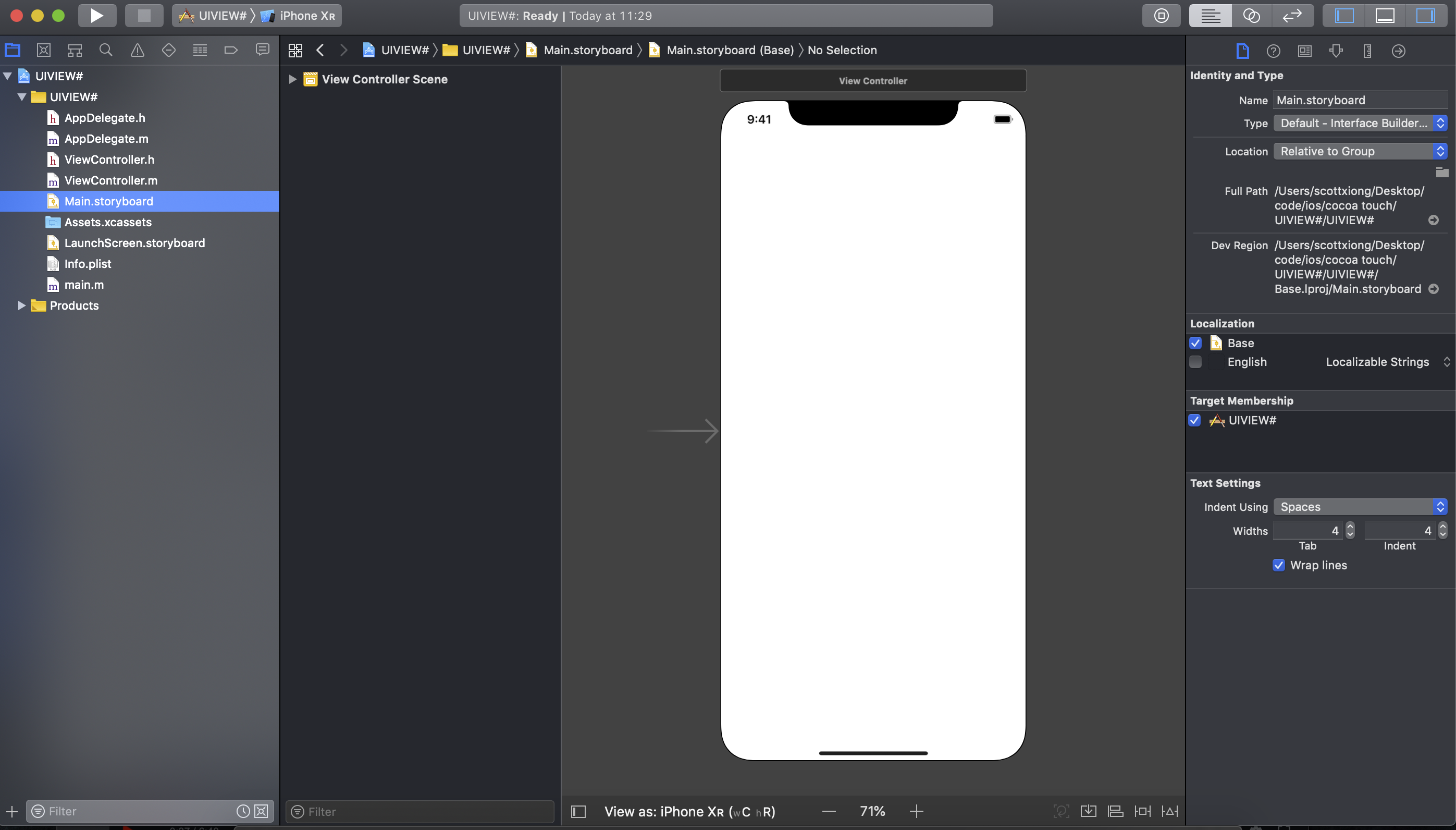1456x830 pixels.
Task: Show the Quick Help inspector
Action: coord(1273,51)
